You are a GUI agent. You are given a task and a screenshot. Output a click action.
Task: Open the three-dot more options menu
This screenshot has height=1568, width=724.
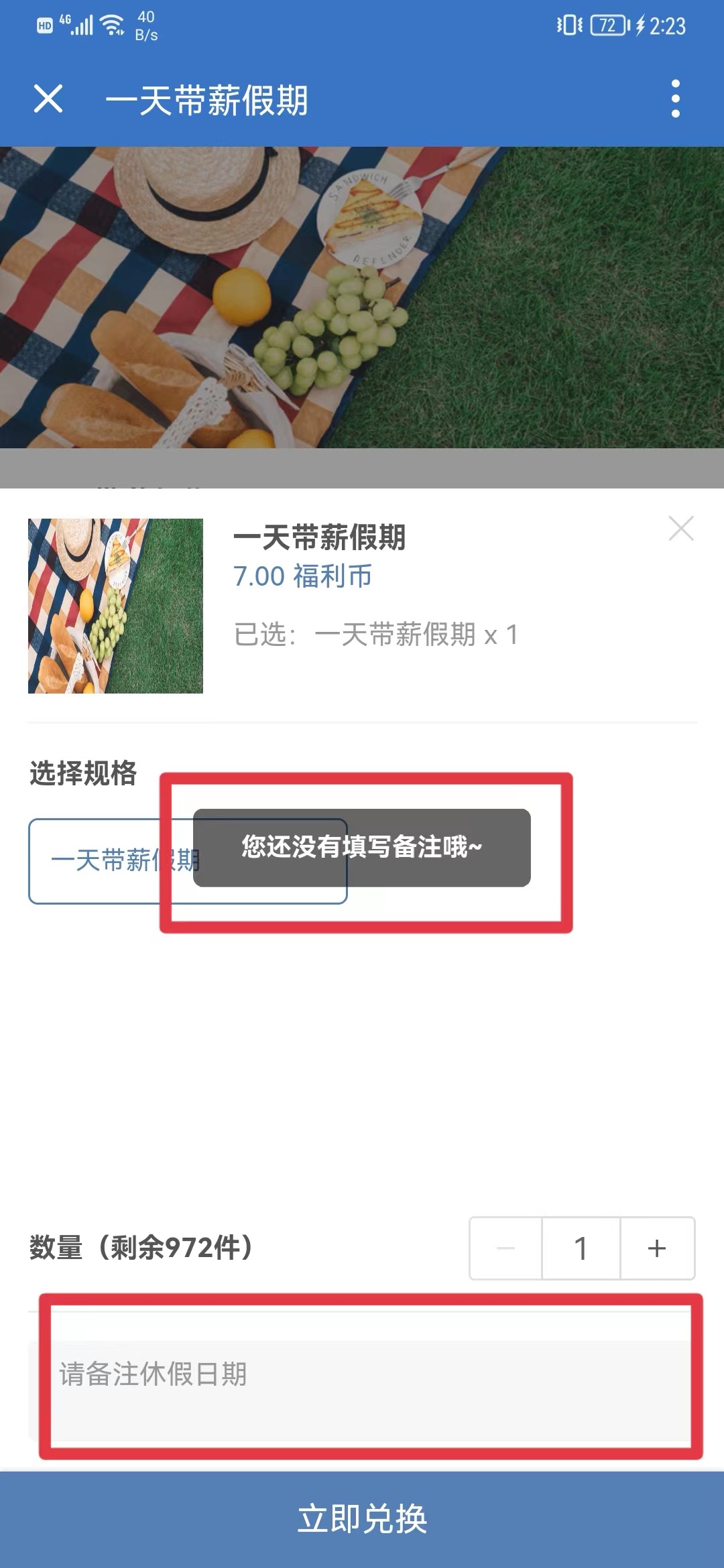pos(676,99)
